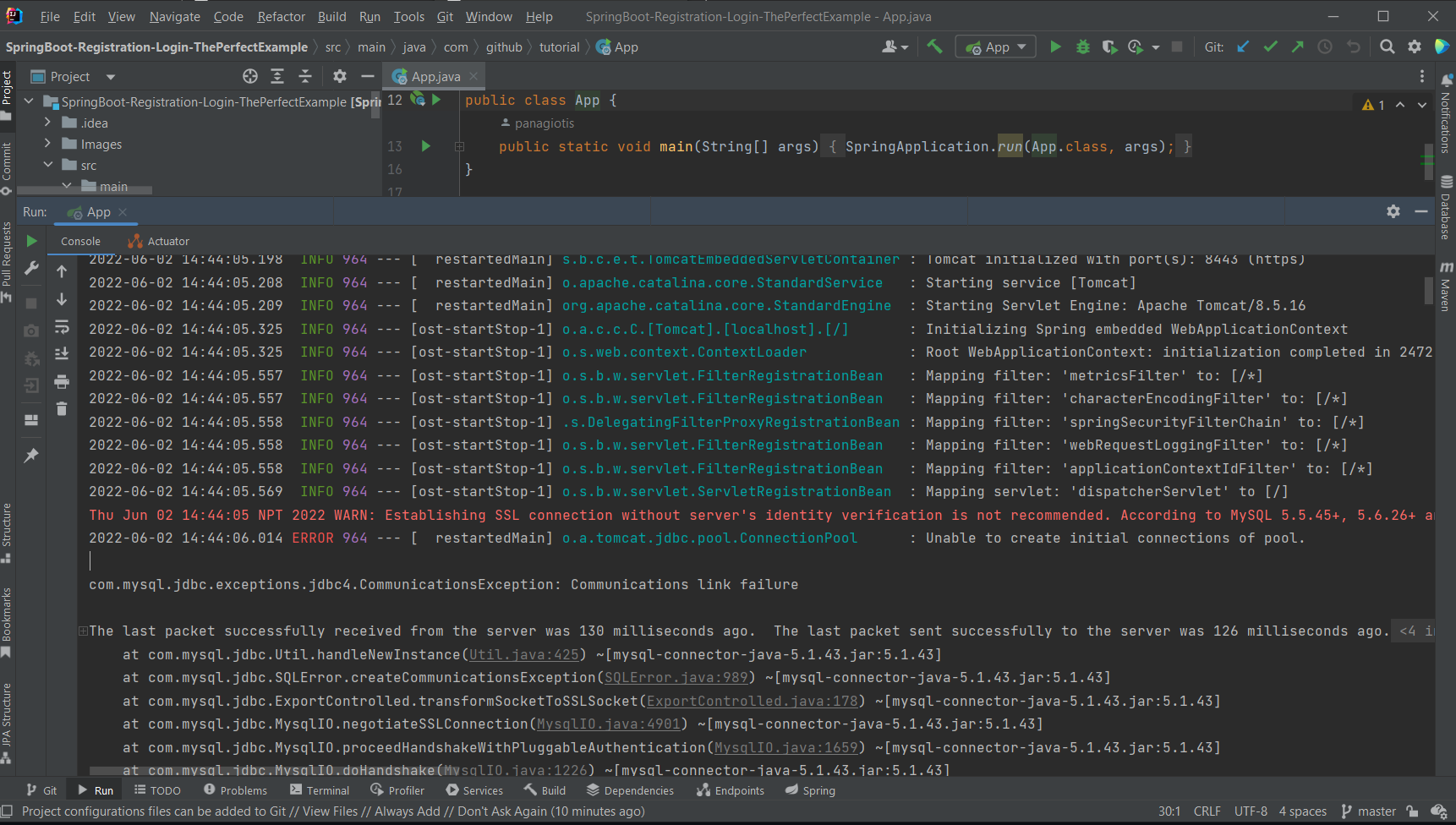The height and width of the screenshot is (825, 1456).
Task: Open Search Everywhere with the magnifier icon
Action: (1387, 46)
